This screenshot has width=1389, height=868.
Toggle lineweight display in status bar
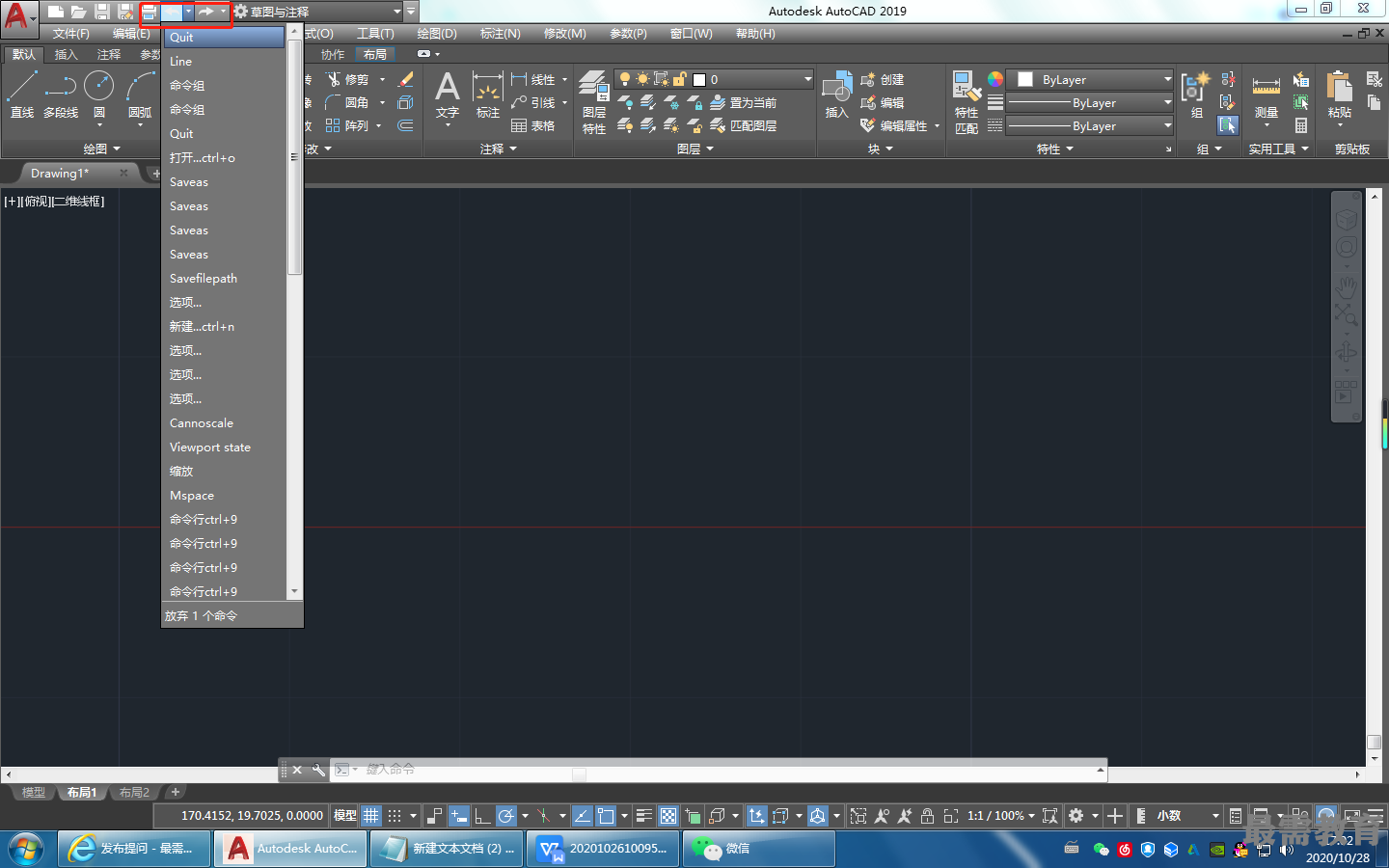click(644, 816)
